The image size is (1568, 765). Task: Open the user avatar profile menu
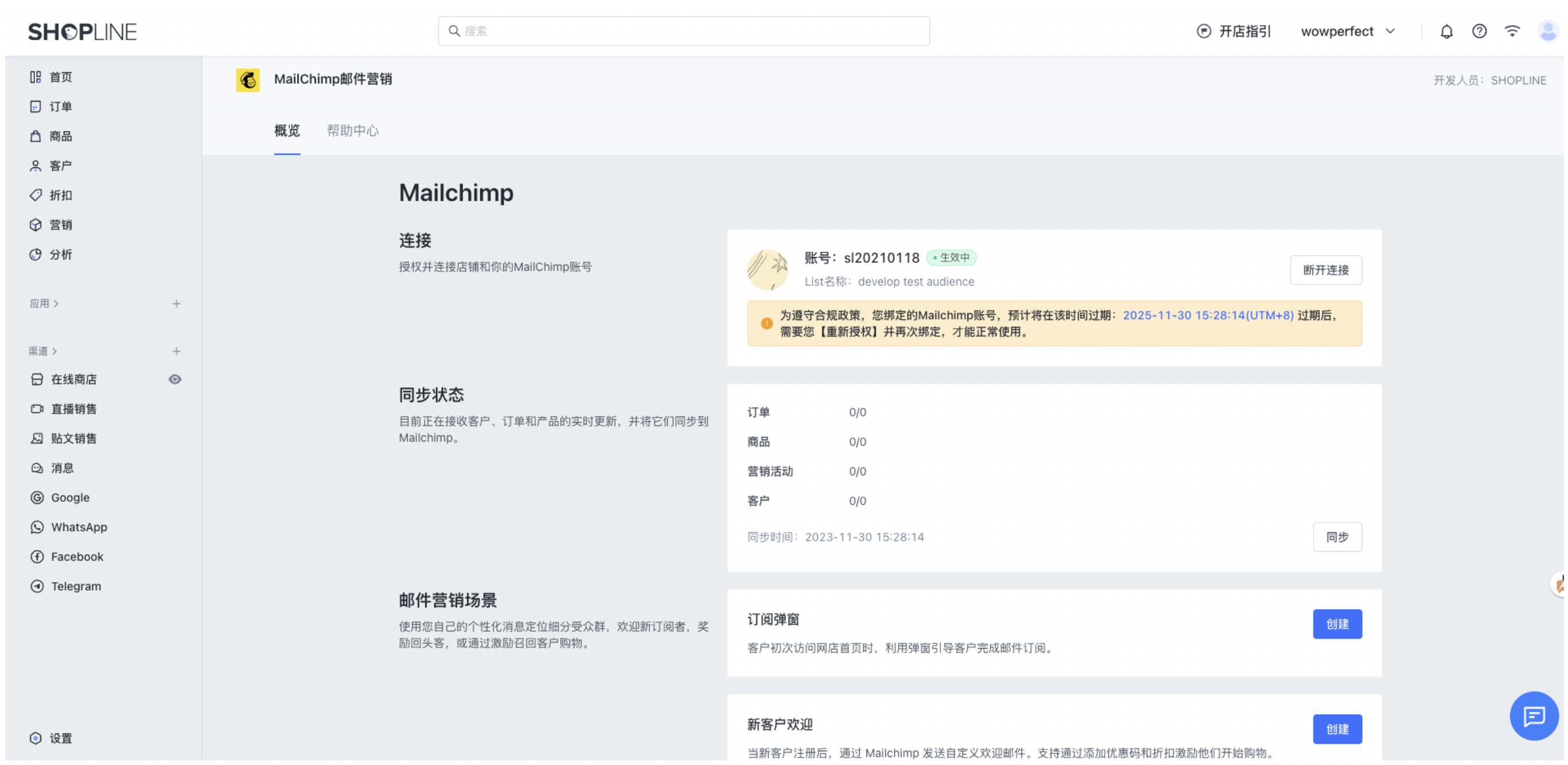[1547, 31]
